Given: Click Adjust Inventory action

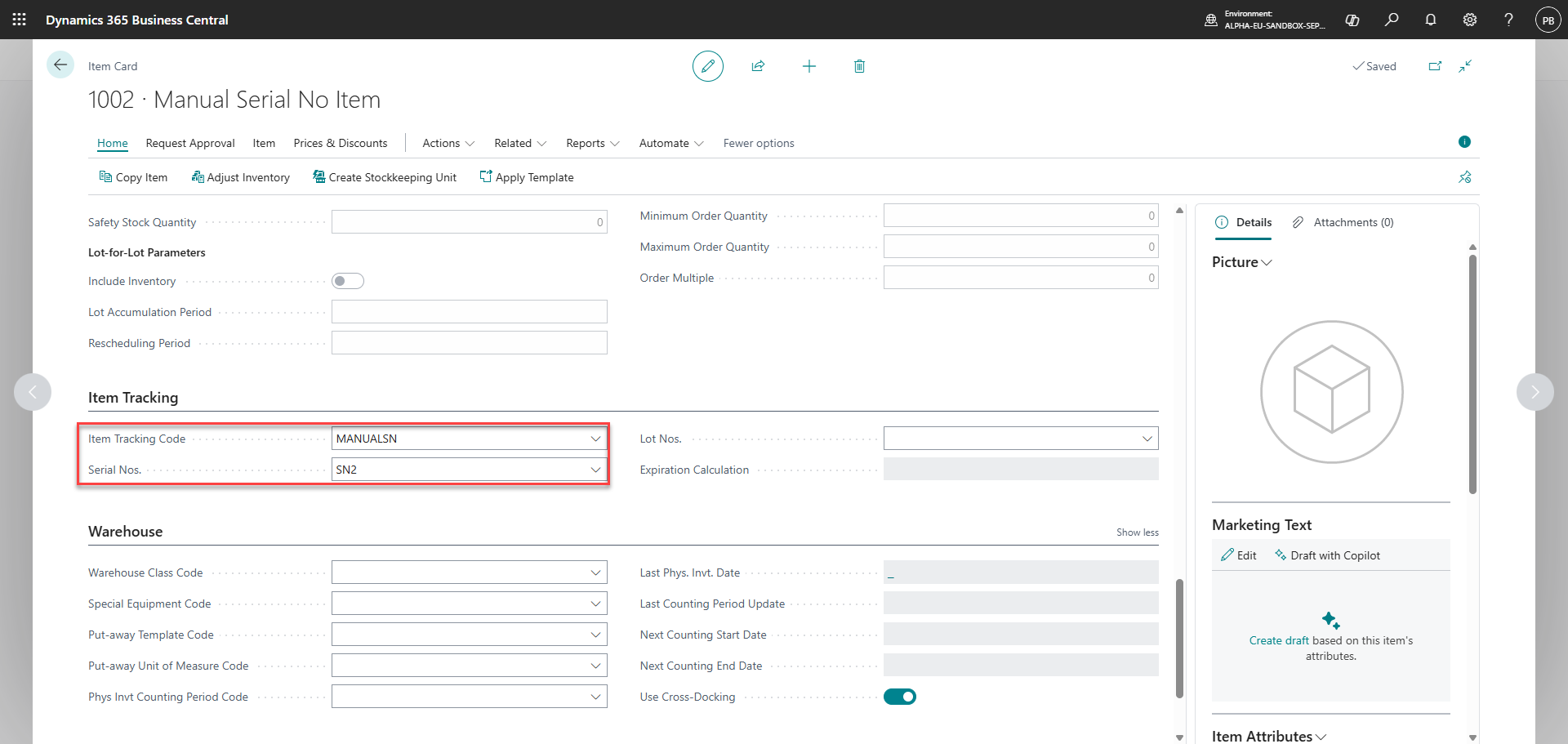Looking at the screenshot, I should pos(241,177).
